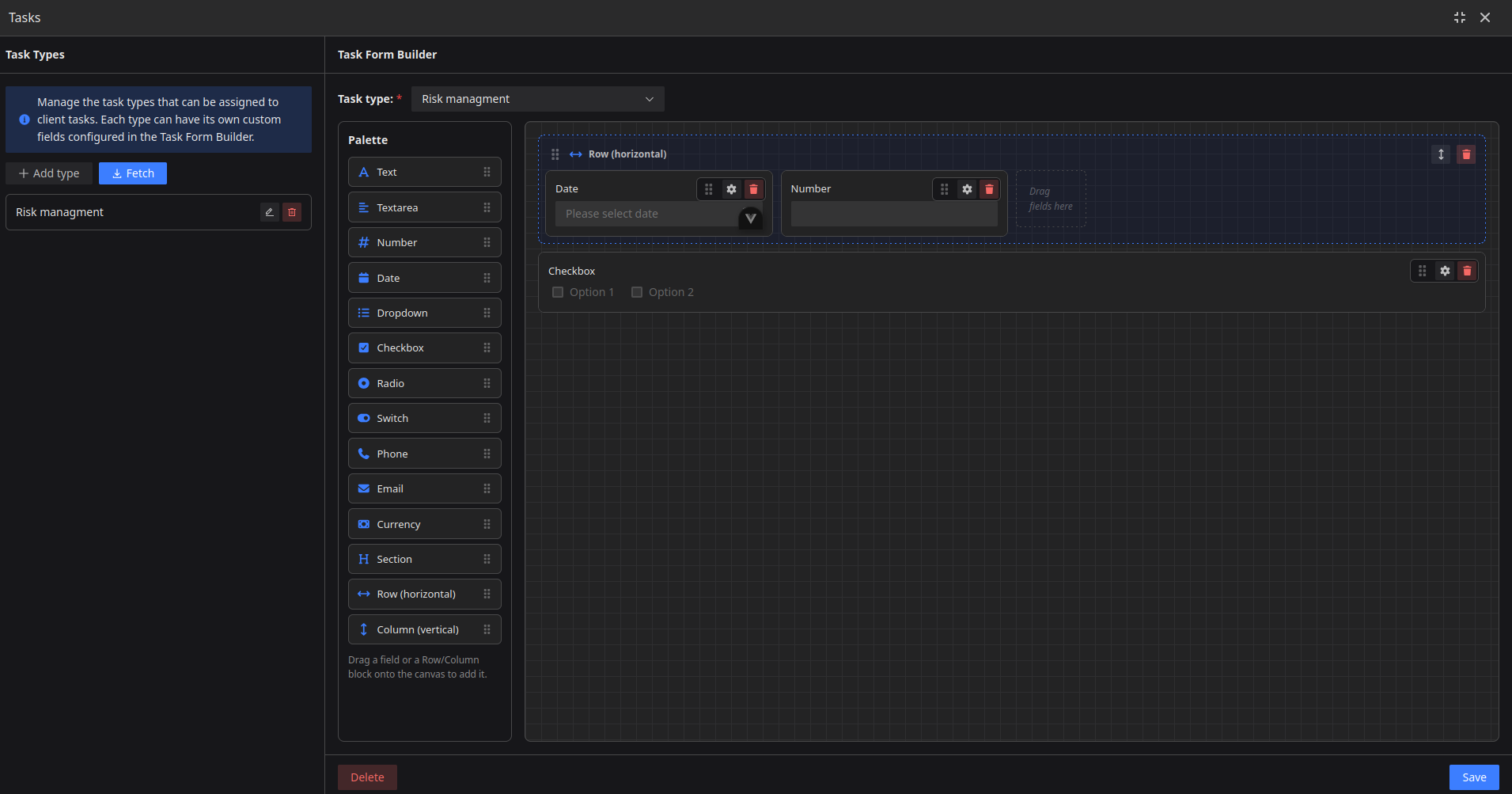
Task: Delete the Date field
Action: [753, 189]
